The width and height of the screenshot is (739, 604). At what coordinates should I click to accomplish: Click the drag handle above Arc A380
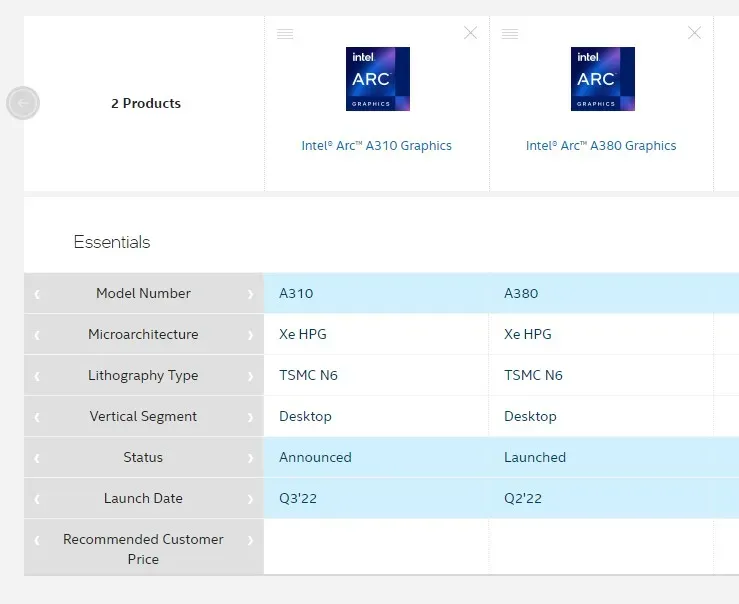pos(510,34)
